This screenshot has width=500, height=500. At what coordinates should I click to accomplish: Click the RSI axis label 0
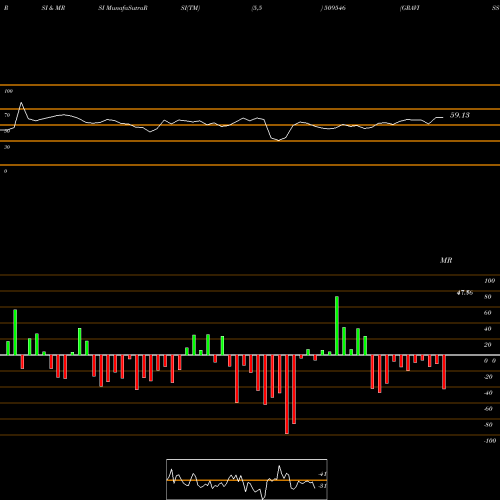coord(5,171)
